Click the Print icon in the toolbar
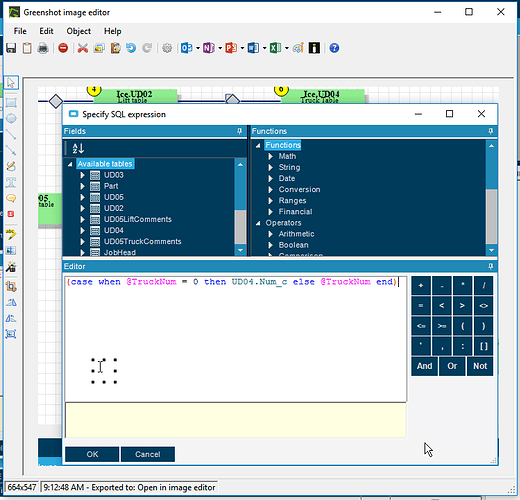Screen dimensions: 520x500 point(43,48)
